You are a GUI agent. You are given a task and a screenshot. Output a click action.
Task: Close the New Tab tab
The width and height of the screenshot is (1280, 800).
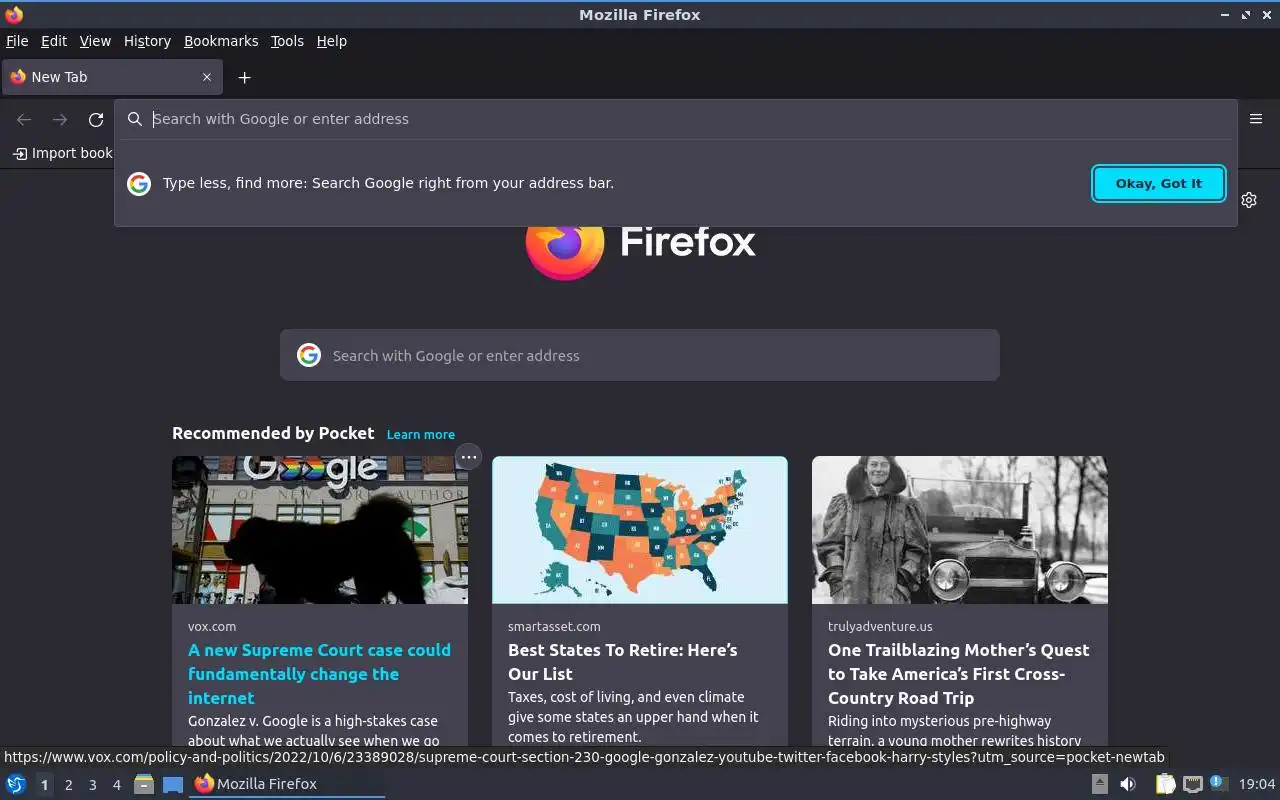tap(207, 77)
